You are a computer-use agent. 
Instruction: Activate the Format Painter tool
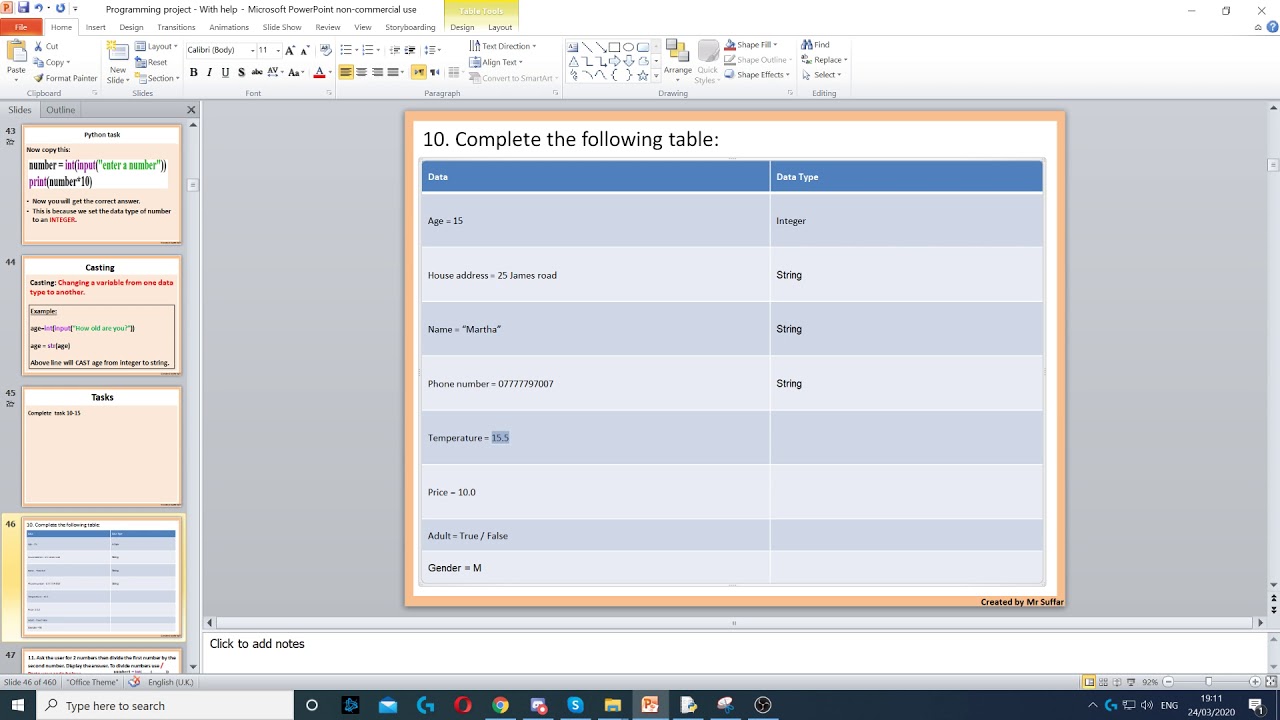(x=65, y=78)
